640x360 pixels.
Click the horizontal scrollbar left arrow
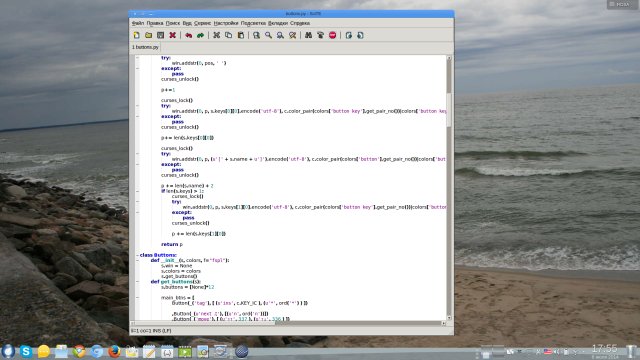[x=133, y=323]
